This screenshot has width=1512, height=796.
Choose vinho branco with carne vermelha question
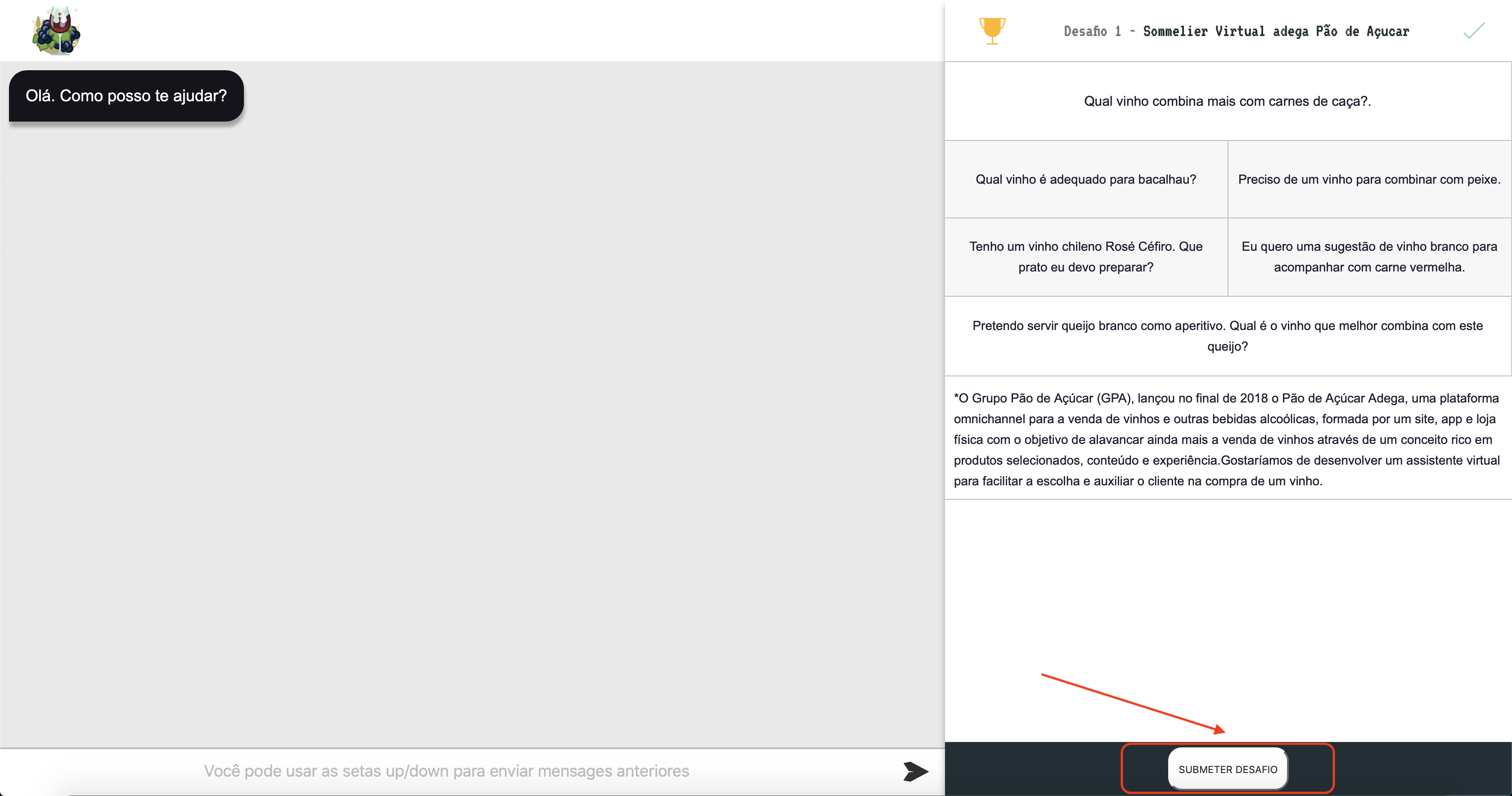[x=1369, y=257]
